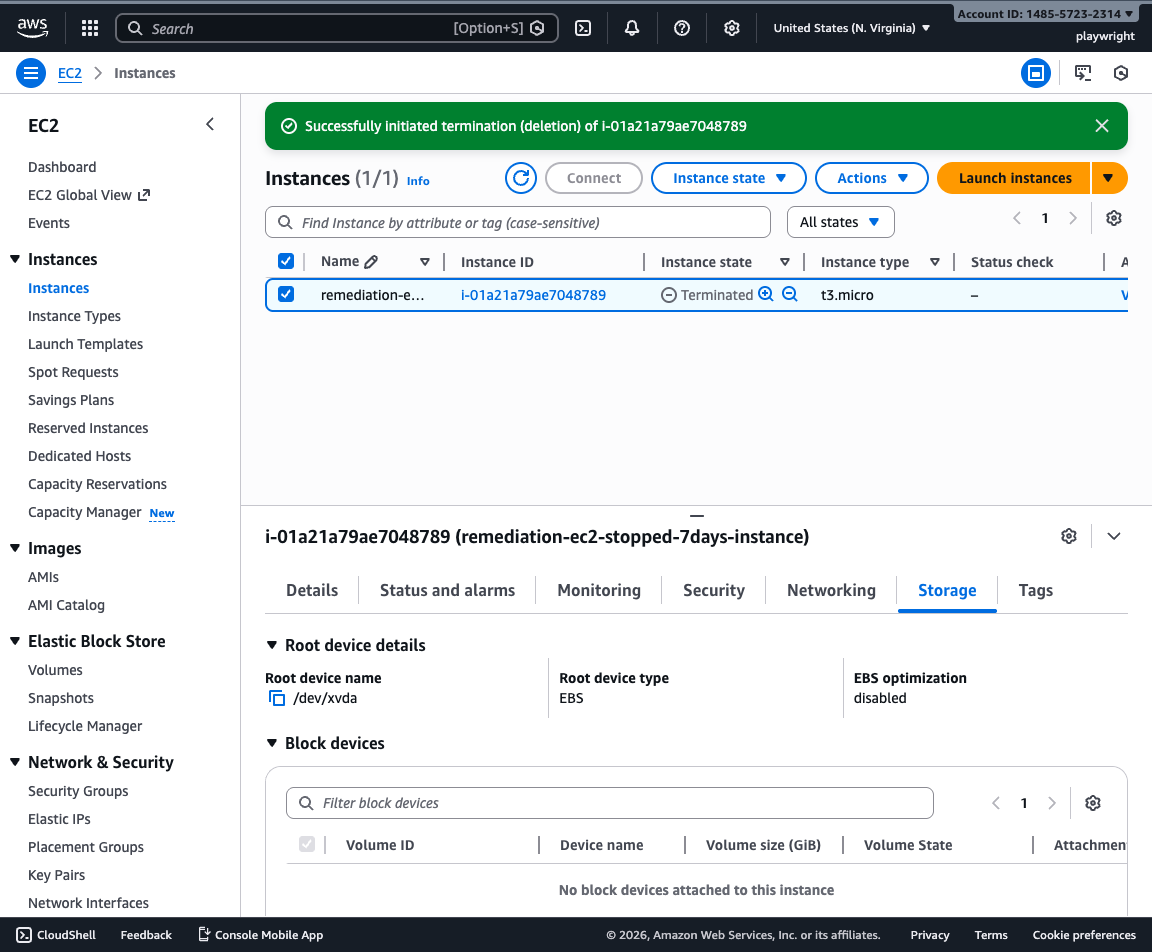Open the Tags tab
The width and height of the screenshot is (1152, 952).
pos(1035,590)
